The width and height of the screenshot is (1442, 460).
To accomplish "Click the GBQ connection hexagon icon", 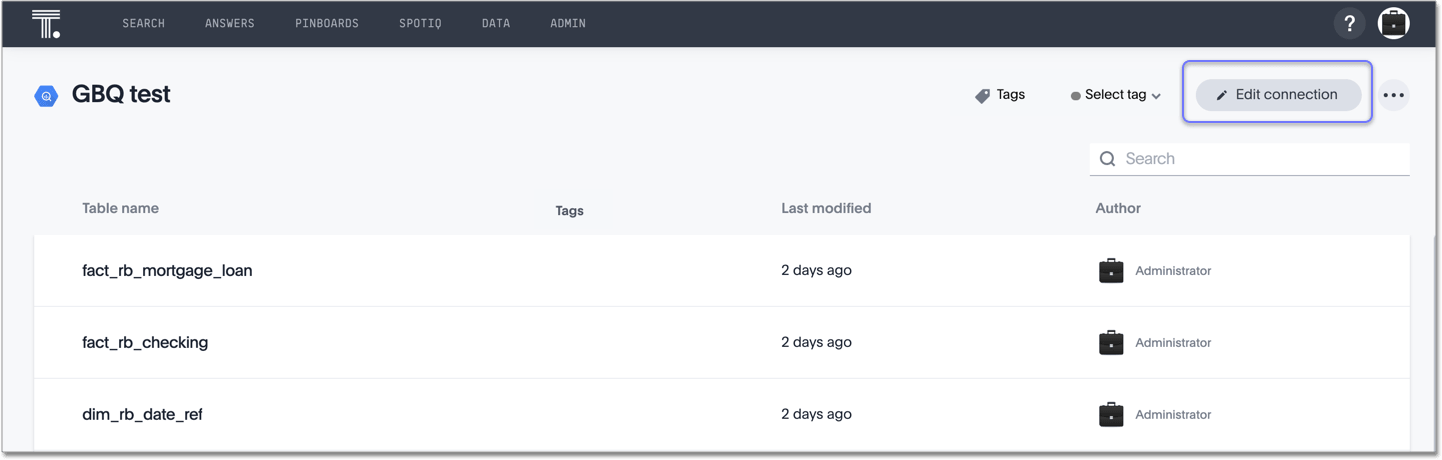I will click(x=46, y=96).
